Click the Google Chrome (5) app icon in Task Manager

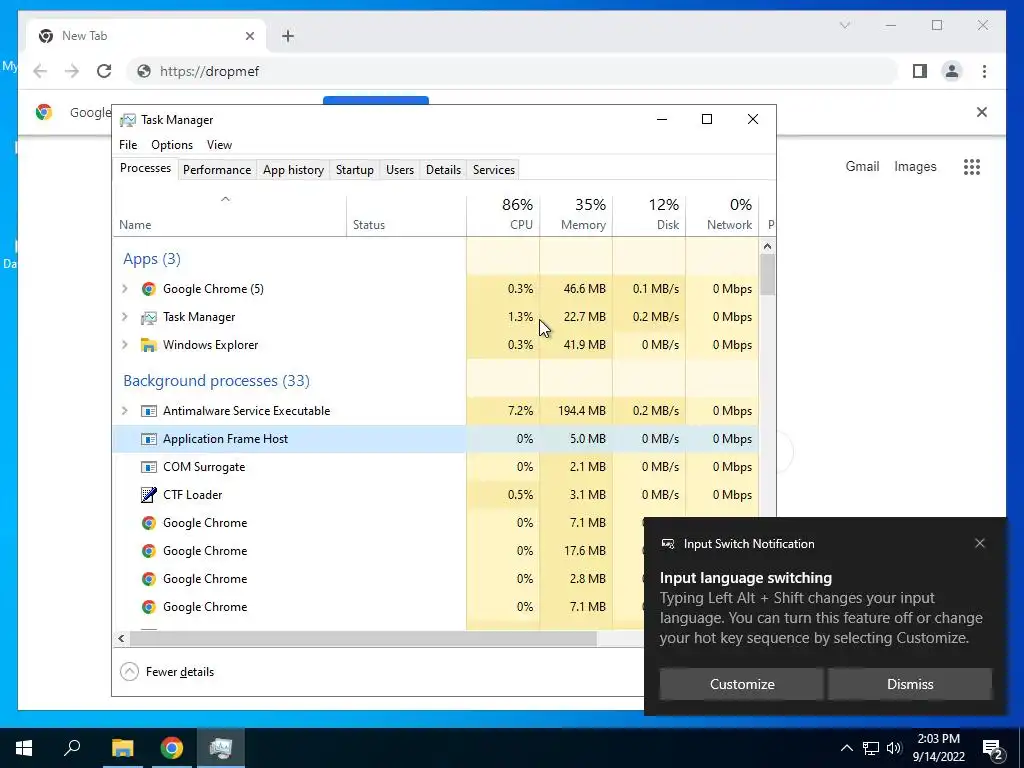click(149, 289)
